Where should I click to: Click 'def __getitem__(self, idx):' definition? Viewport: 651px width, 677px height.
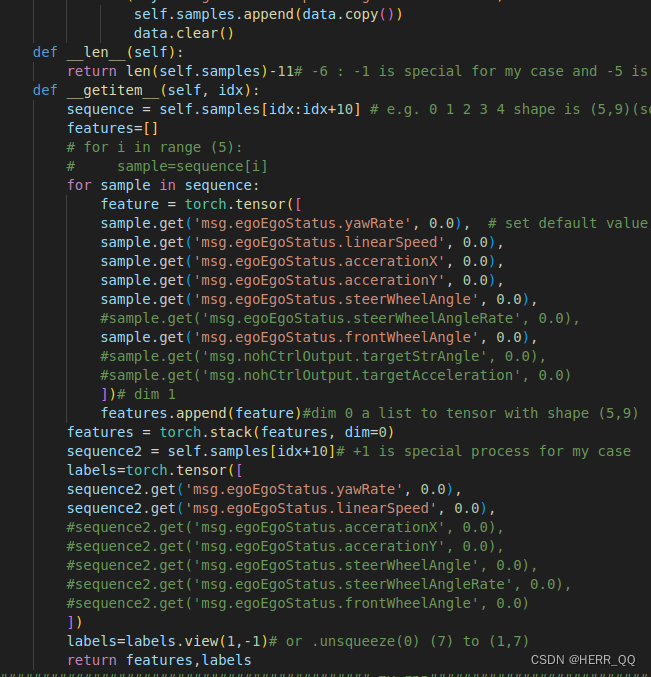pyautogui.click(x=146, y=90)
